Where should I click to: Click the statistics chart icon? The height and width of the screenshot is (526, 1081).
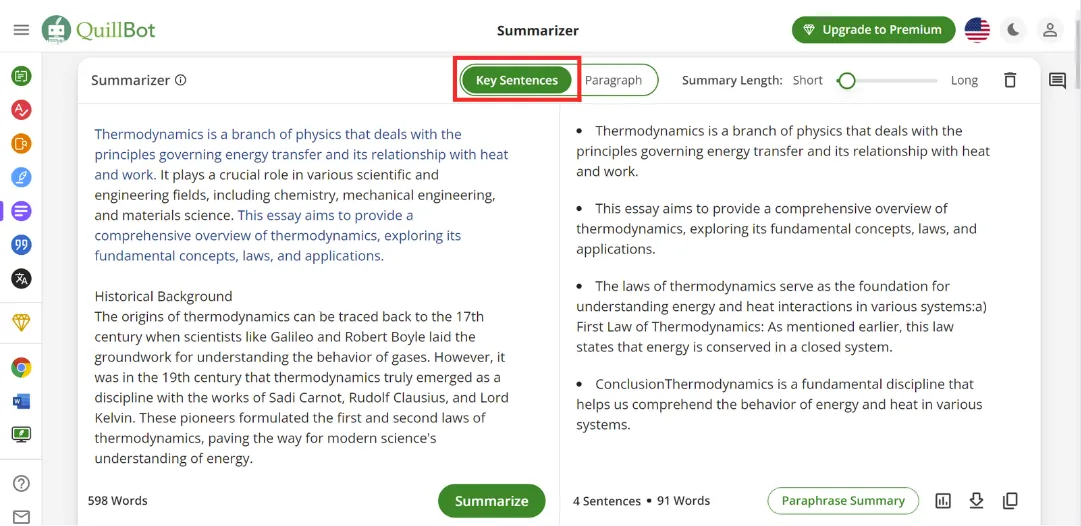point(943,501)
